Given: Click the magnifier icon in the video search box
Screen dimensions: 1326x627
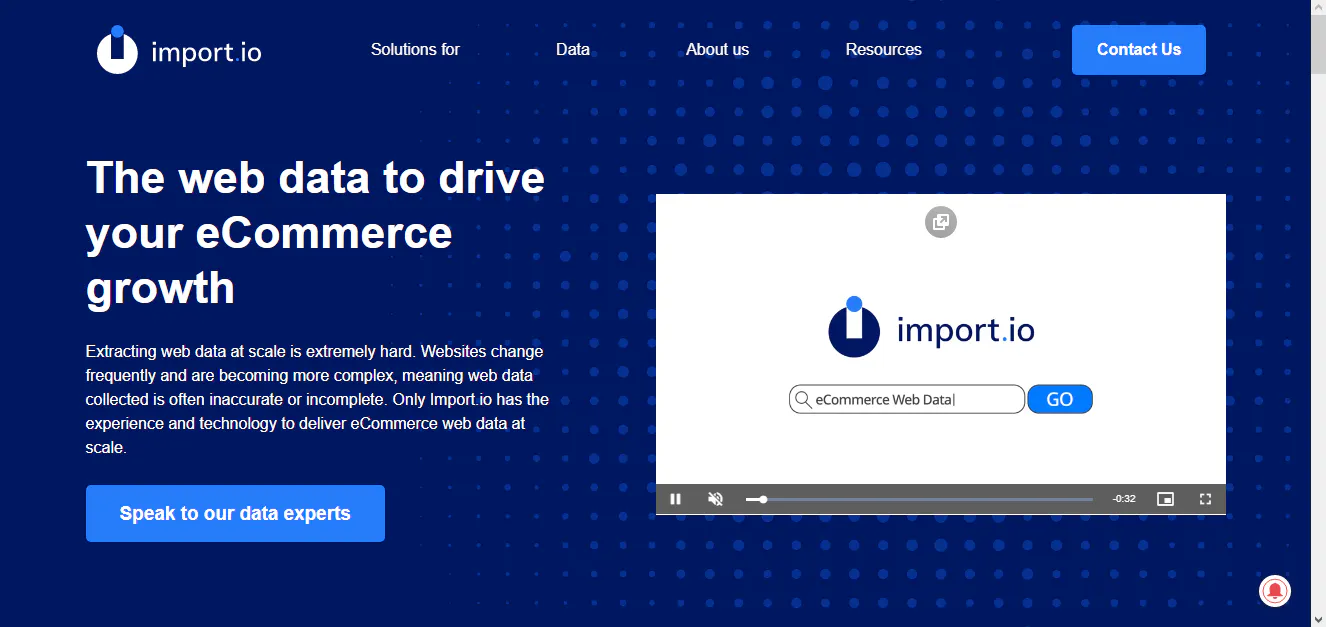Looking at the screenshot, I should pos(804,399).
